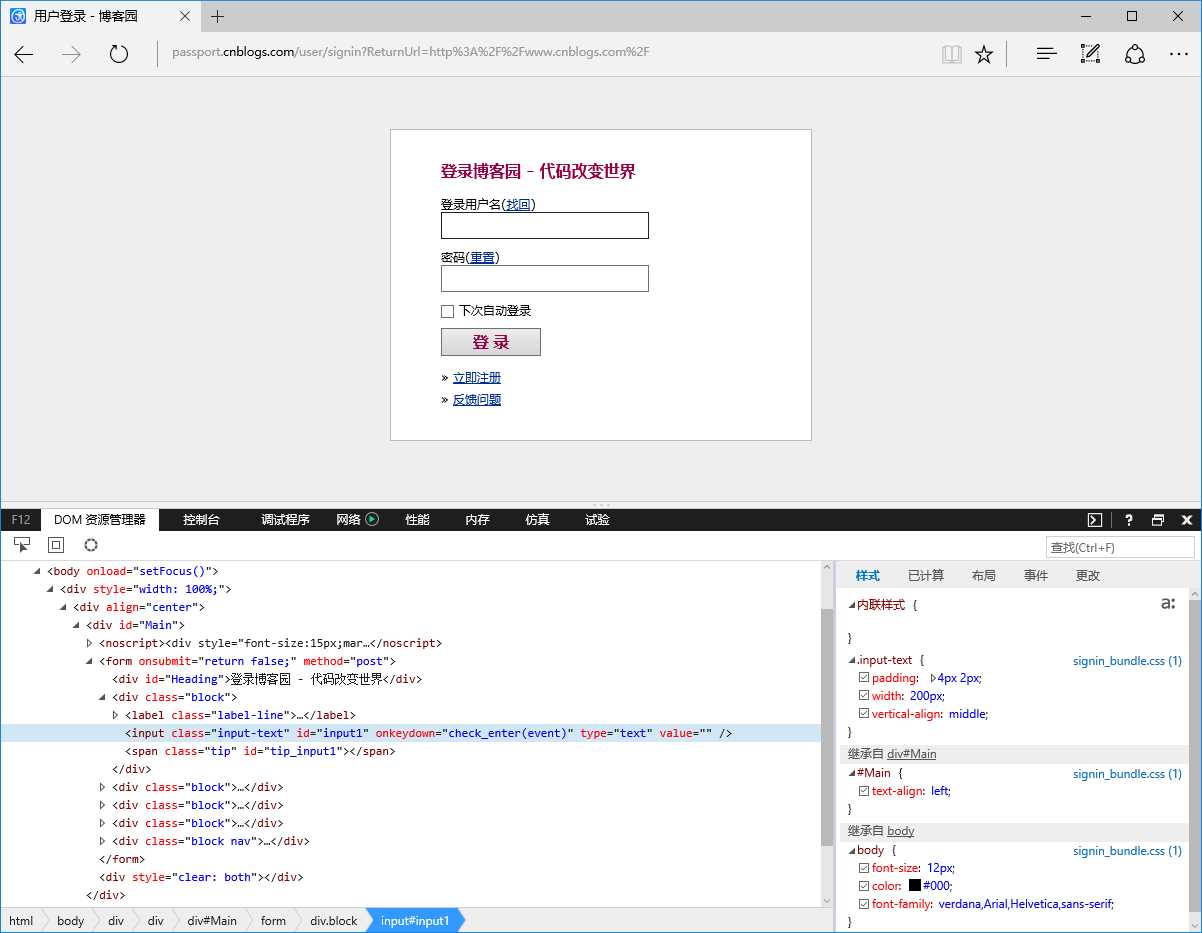Open the 事件 pane tab
The image size is (1202, 933).
pyautogui.click(x=1036, y=575)
